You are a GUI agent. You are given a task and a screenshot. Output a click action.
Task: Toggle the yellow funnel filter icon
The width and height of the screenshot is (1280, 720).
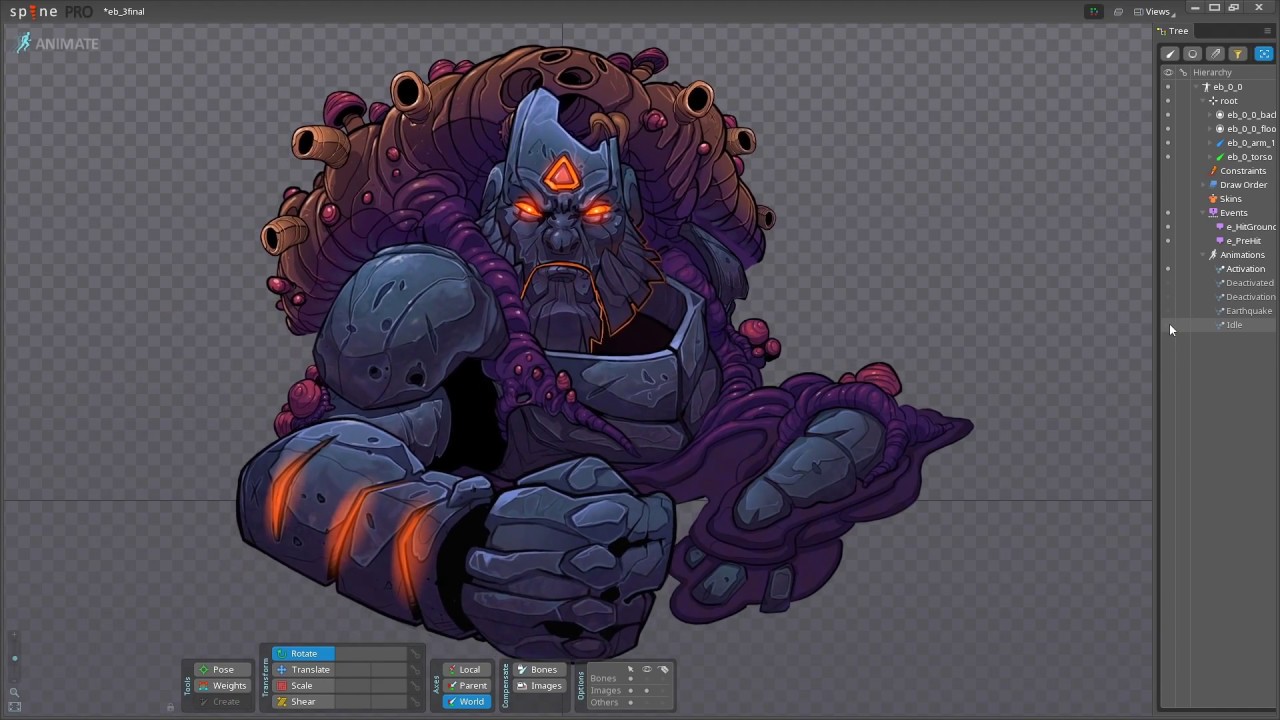1238,54
